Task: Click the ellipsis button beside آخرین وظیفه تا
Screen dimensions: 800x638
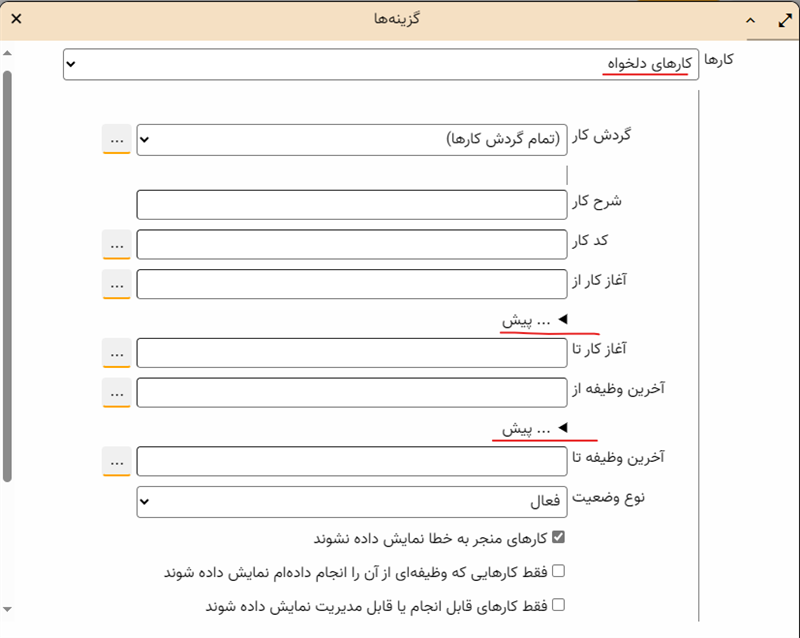Action: click(117, 461)
